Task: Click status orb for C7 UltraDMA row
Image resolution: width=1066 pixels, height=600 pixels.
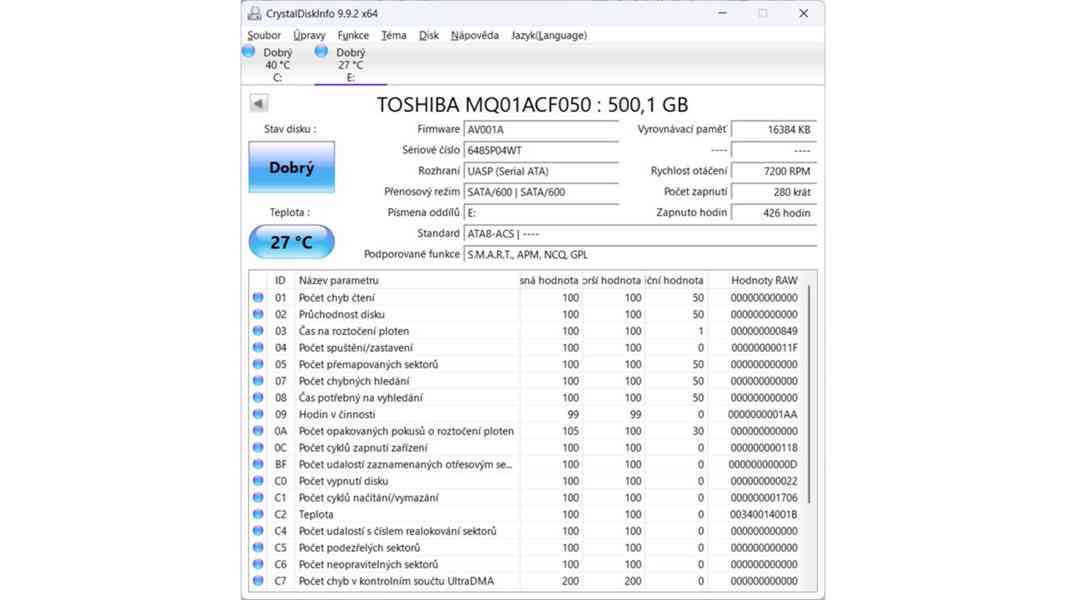Action: click(x=258, y=581)
